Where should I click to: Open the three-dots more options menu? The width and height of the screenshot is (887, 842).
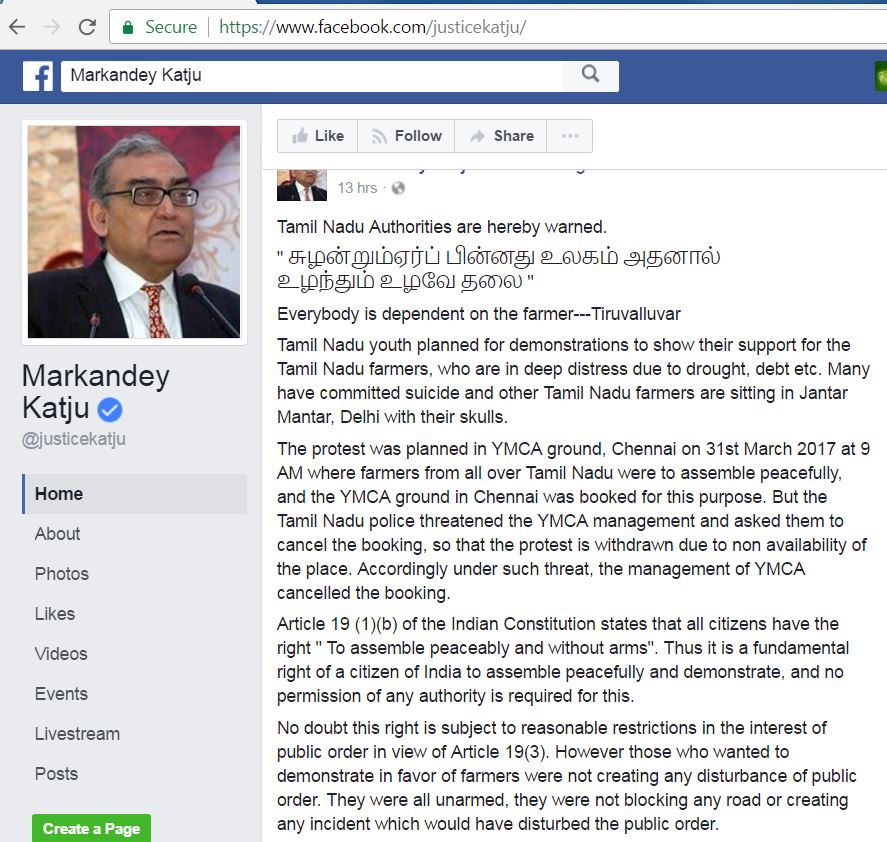point(570,136)
